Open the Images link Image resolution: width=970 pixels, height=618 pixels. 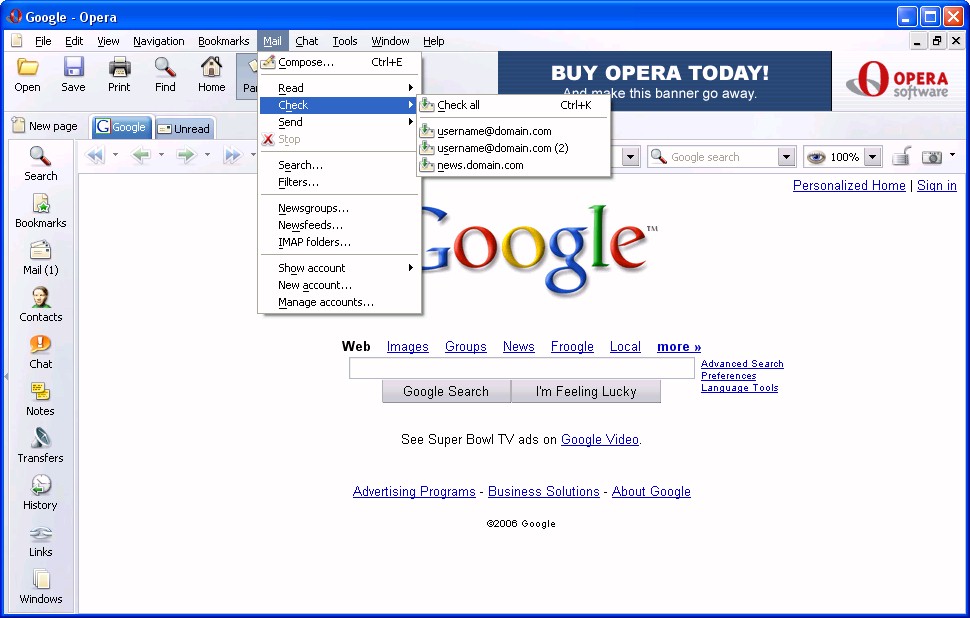click(408, 346)
